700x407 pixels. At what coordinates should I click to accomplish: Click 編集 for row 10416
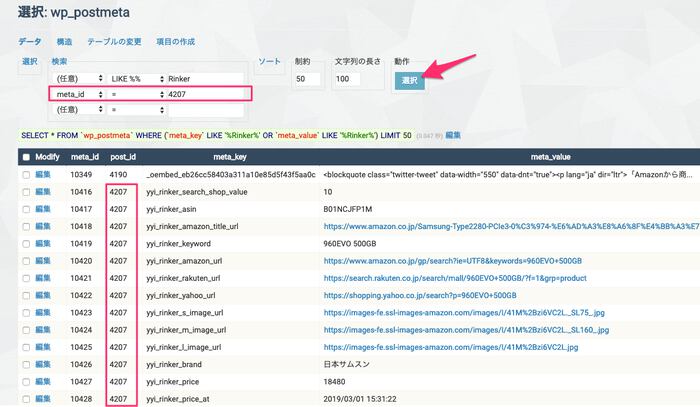(x=43, y=192)
